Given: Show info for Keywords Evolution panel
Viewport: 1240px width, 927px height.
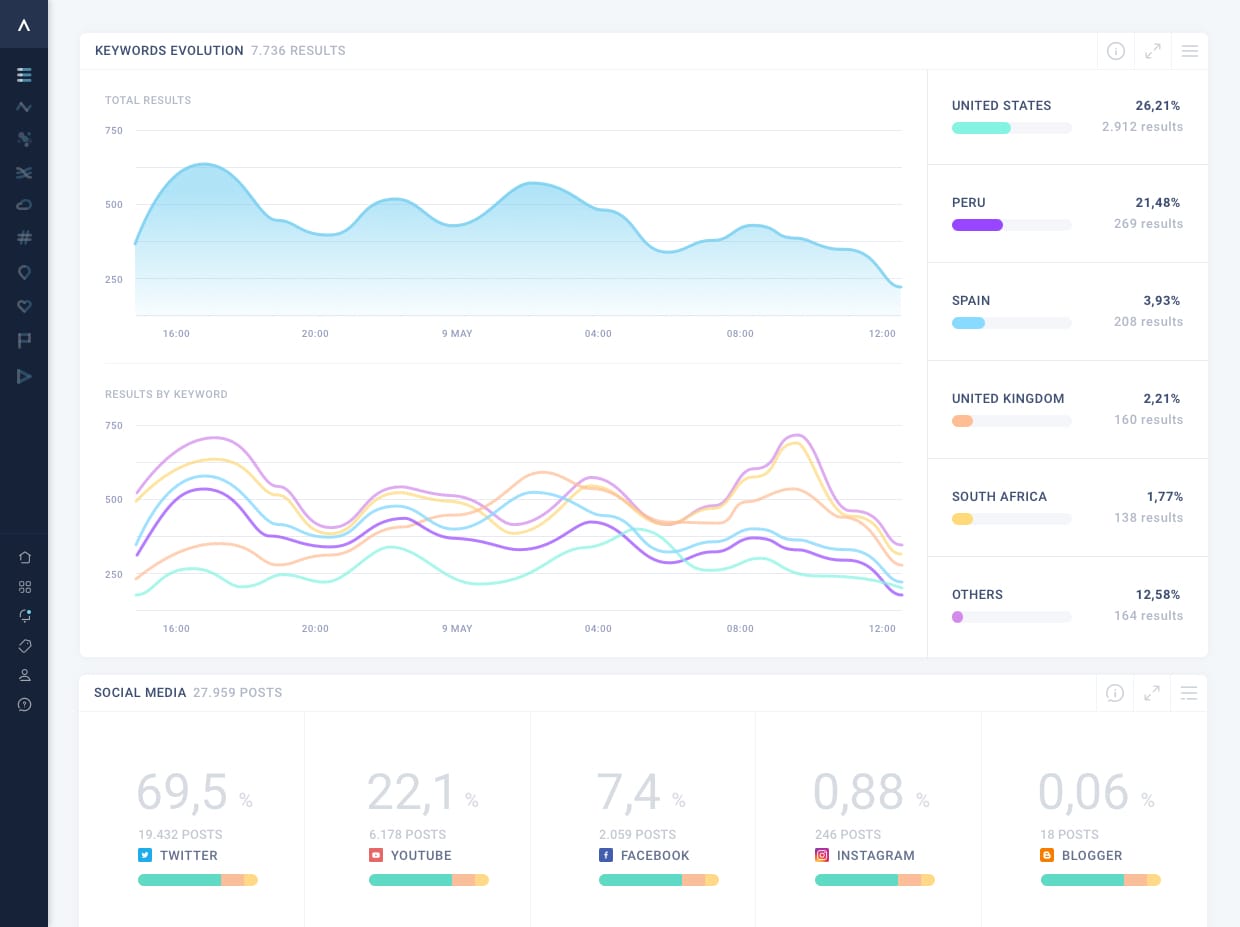Looking at the screenshot, I should [1116, 51].
